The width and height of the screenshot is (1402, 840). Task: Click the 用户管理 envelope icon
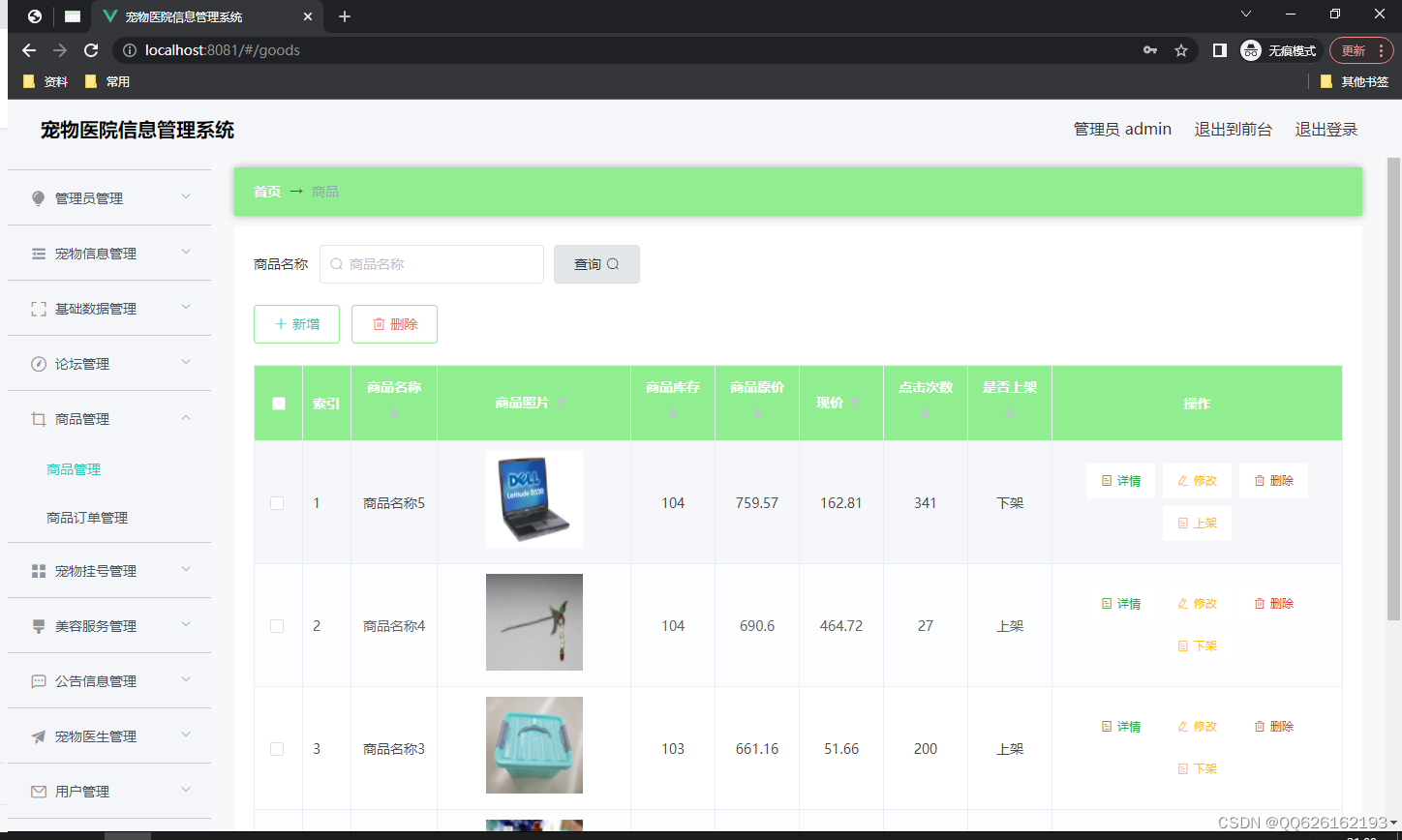pyautogui.click(x=39, y=792)
